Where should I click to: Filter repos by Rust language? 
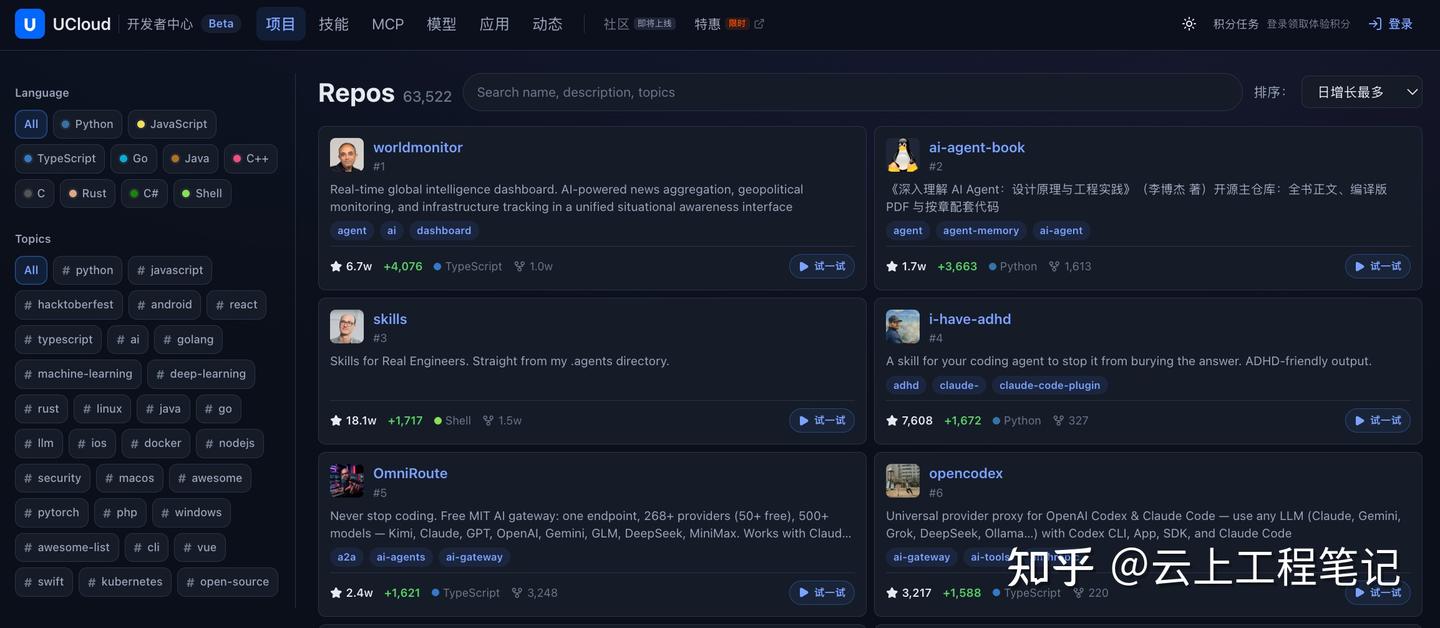(87, 193)
